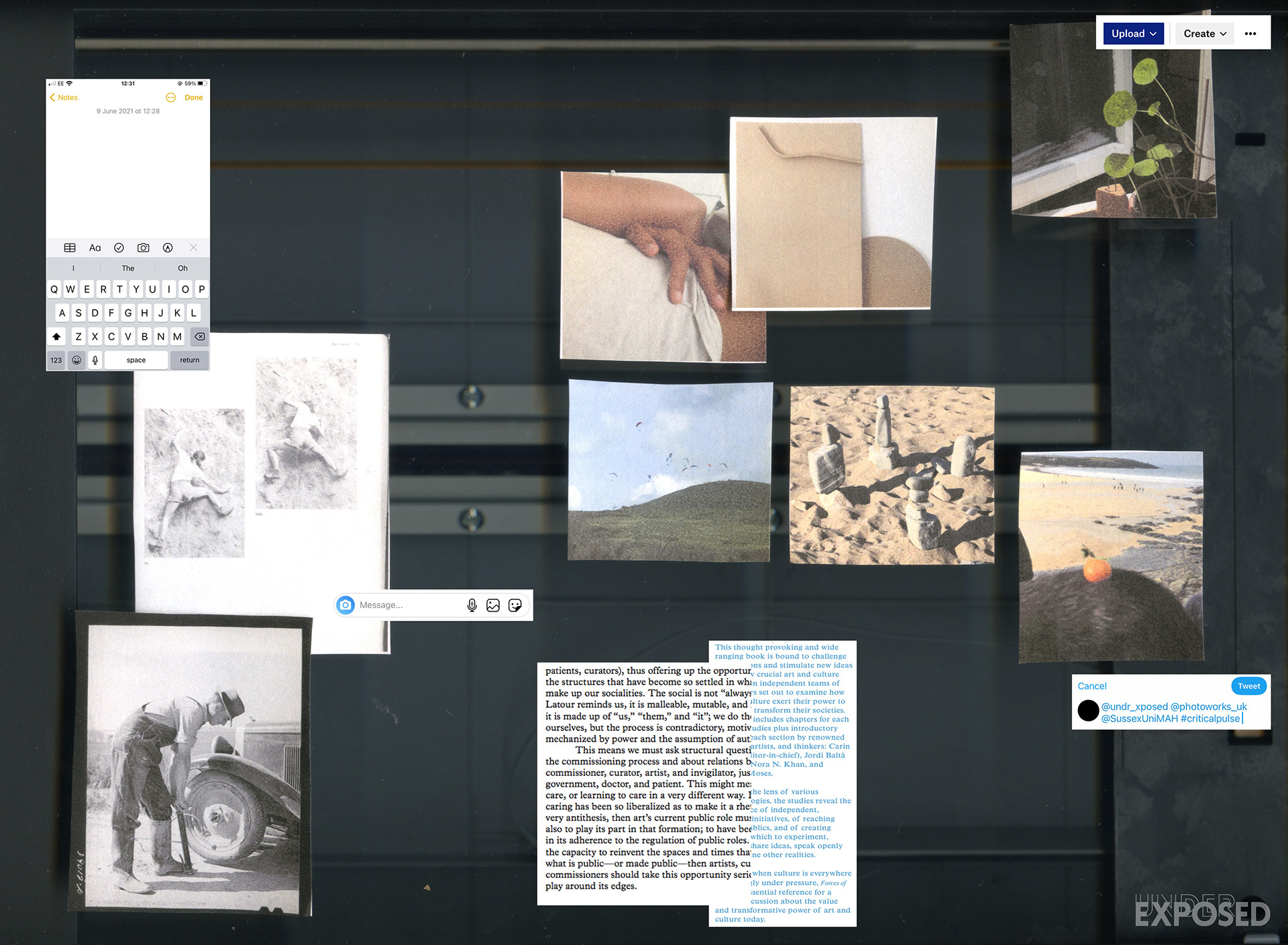Screen dimensions: 1288x945
Task: Expand the Create dropdown
Action: pos(1204,34)
